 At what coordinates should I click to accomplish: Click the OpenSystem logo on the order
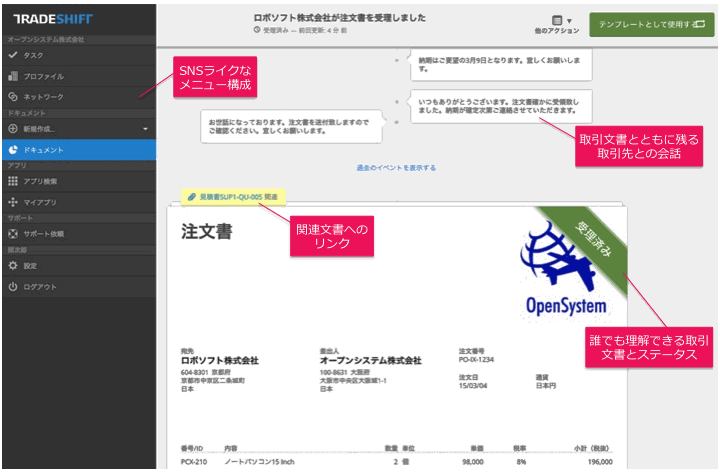pos(560,270)
